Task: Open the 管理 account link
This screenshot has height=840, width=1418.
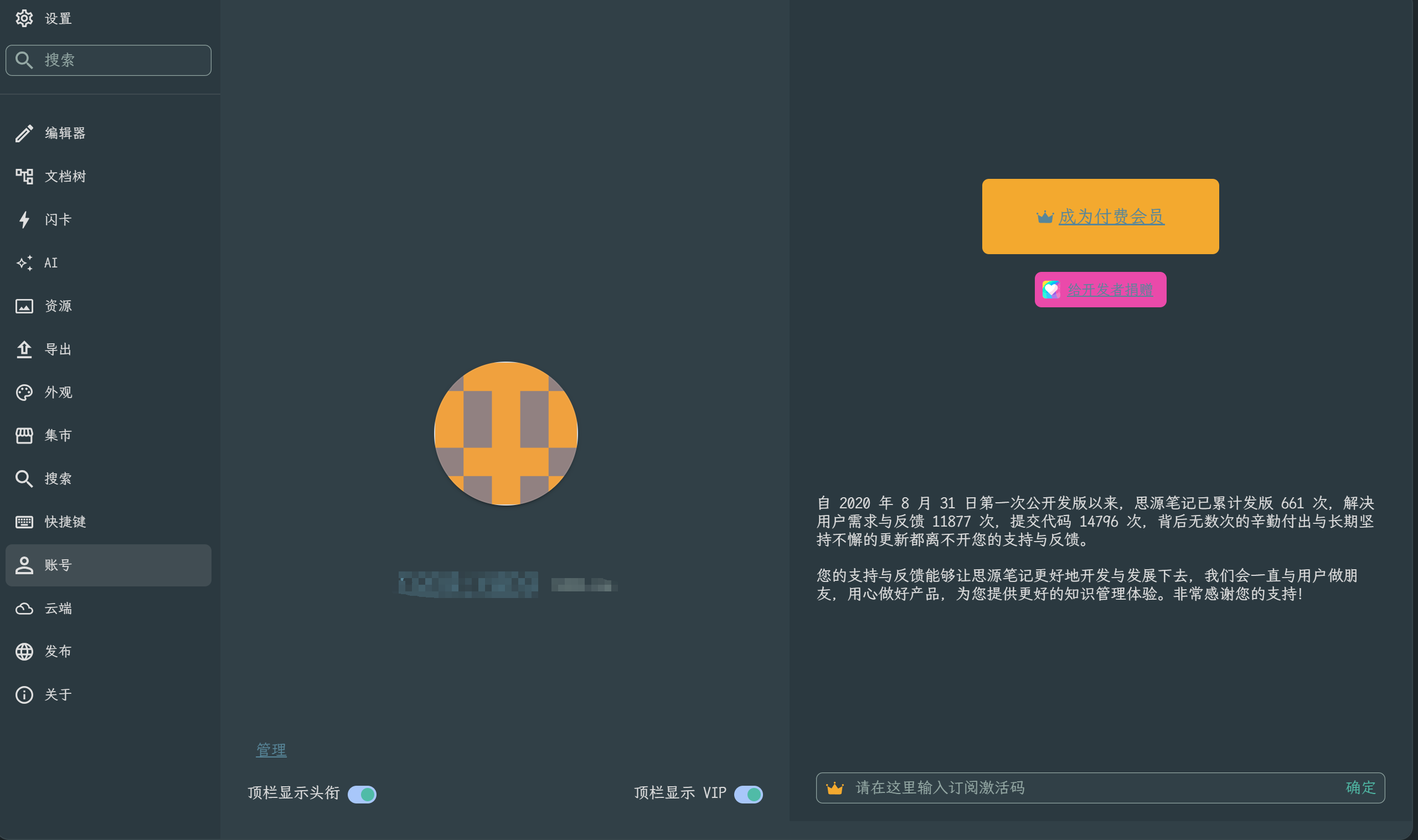Action: point(271,750)
